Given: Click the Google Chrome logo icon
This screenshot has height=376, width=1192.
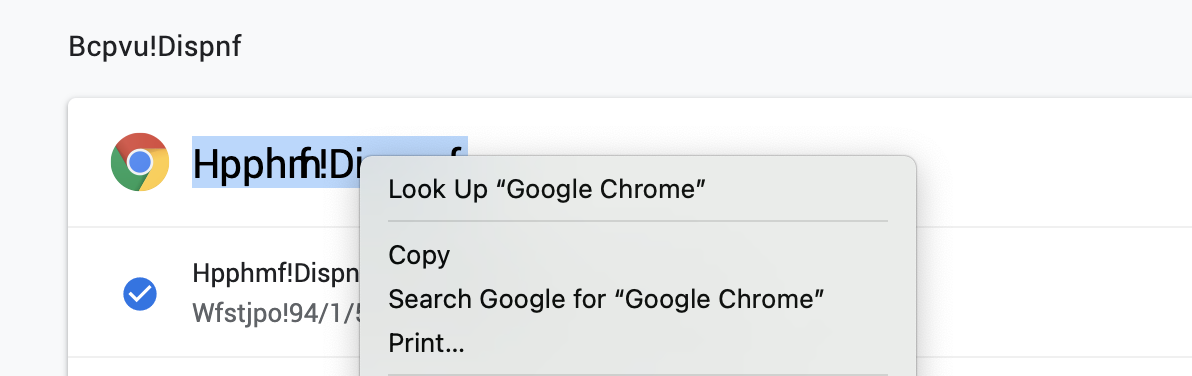Looking at the screenshot, I should (x=139, y=162).
